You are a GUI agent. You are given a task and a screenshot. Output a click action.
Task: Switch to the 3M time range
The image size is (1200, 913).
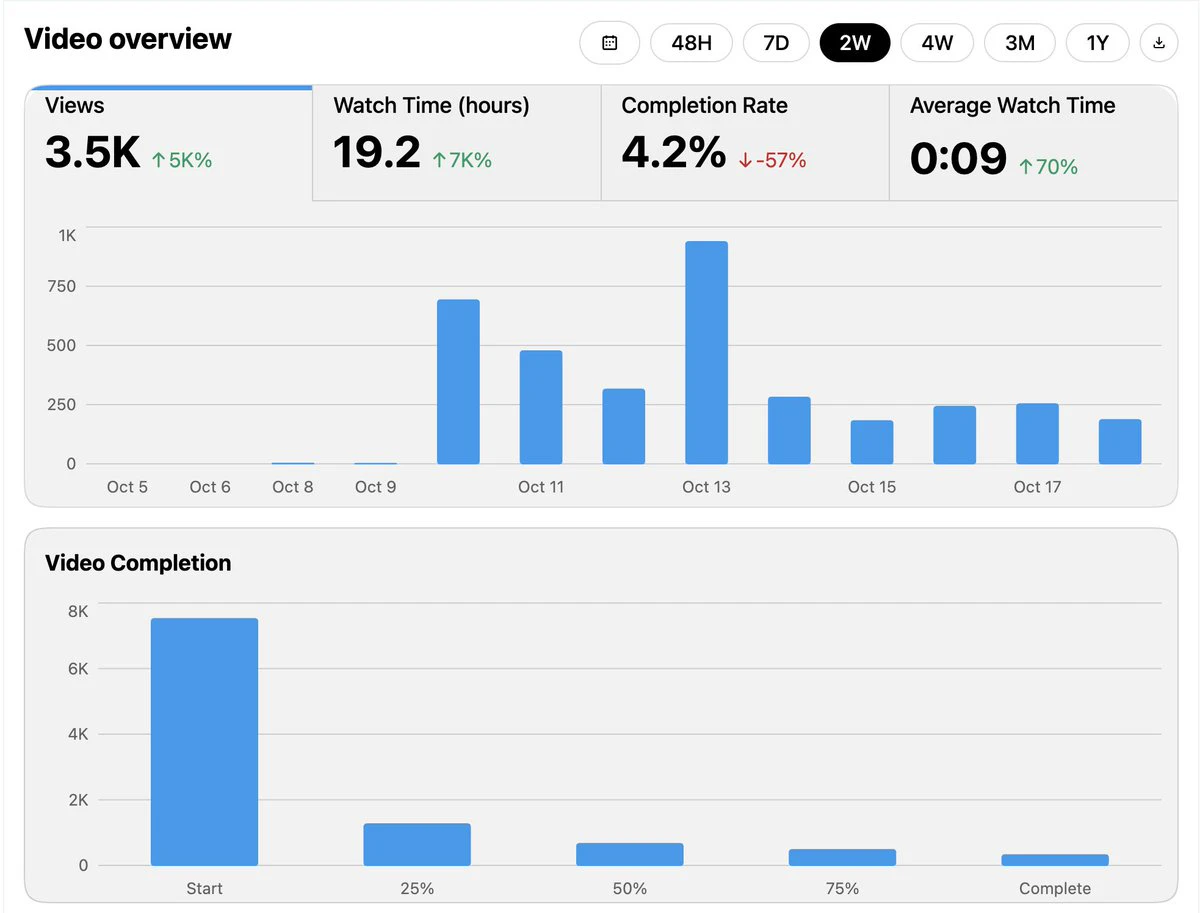(1019, 43)
